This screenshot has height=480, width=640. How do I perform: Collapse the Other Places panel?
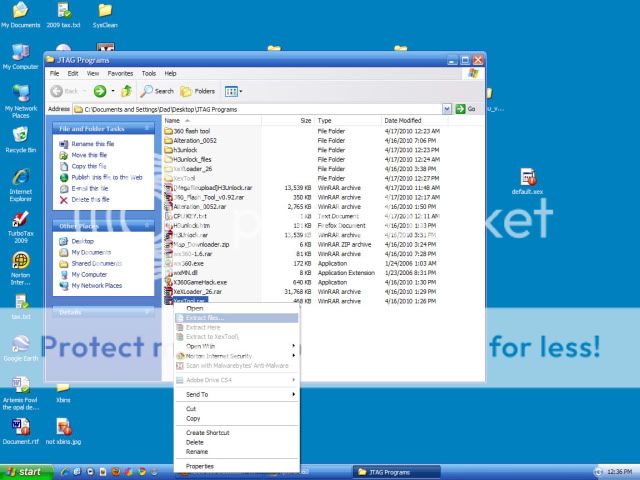click(x=148, y=226)
